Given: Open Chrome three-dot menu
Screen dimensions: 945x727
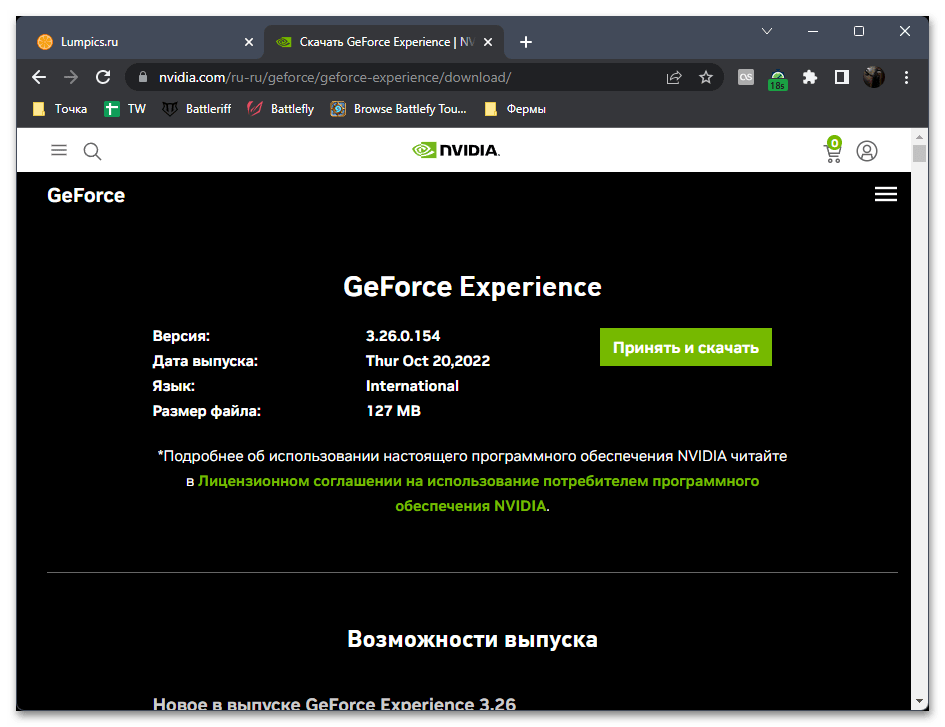Looking at the screenshot, I should (x=906, y=77).
